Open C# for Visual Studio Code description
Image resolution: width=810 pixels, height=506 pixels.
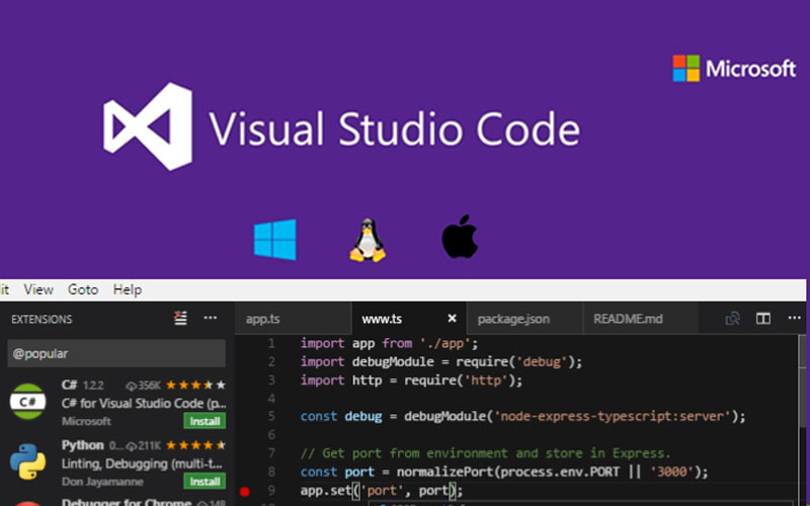(x=144, y=403)
